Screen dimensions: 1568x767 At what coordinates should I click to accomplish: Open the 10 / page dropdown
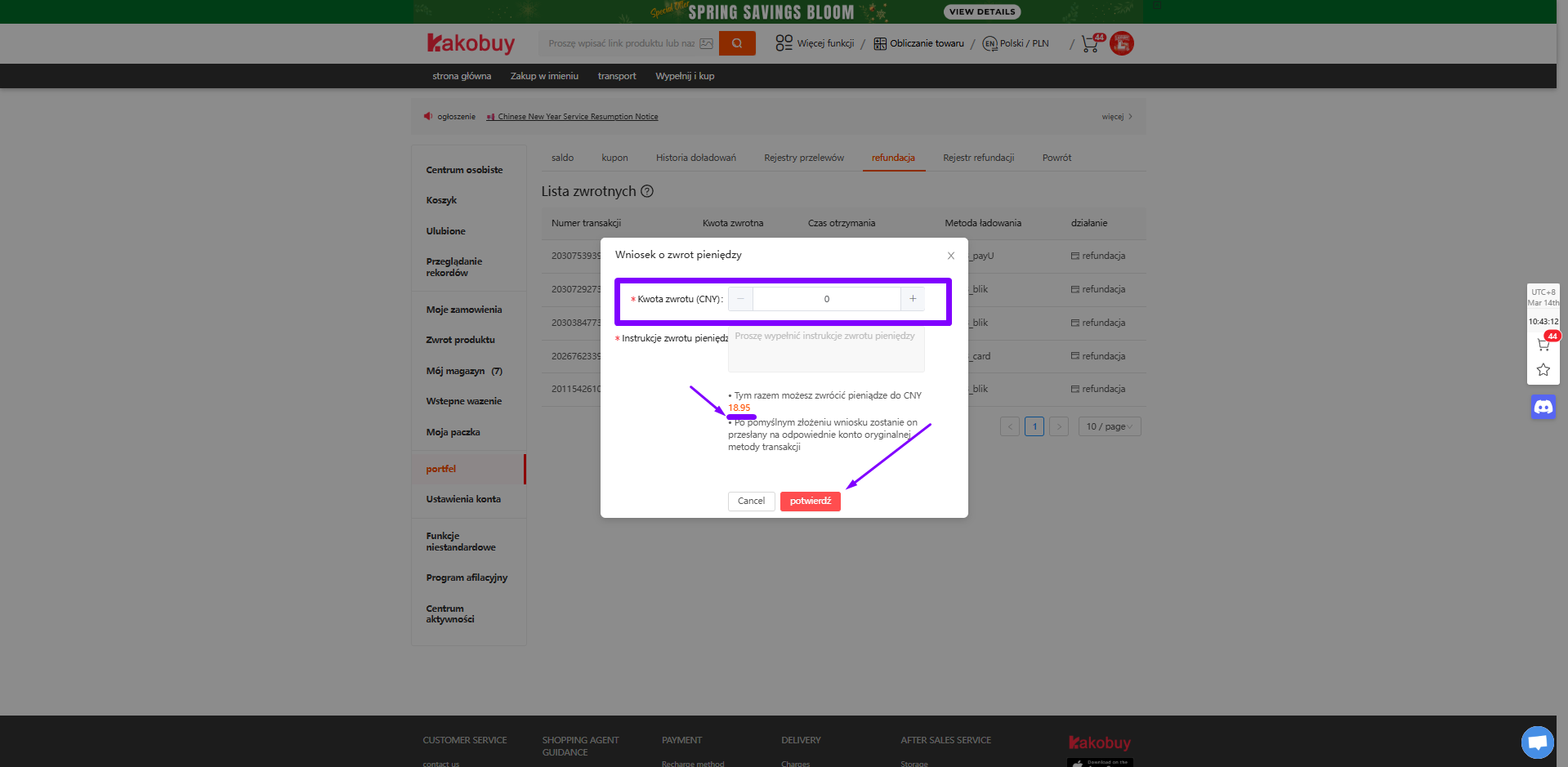[x=1109, y=426]
